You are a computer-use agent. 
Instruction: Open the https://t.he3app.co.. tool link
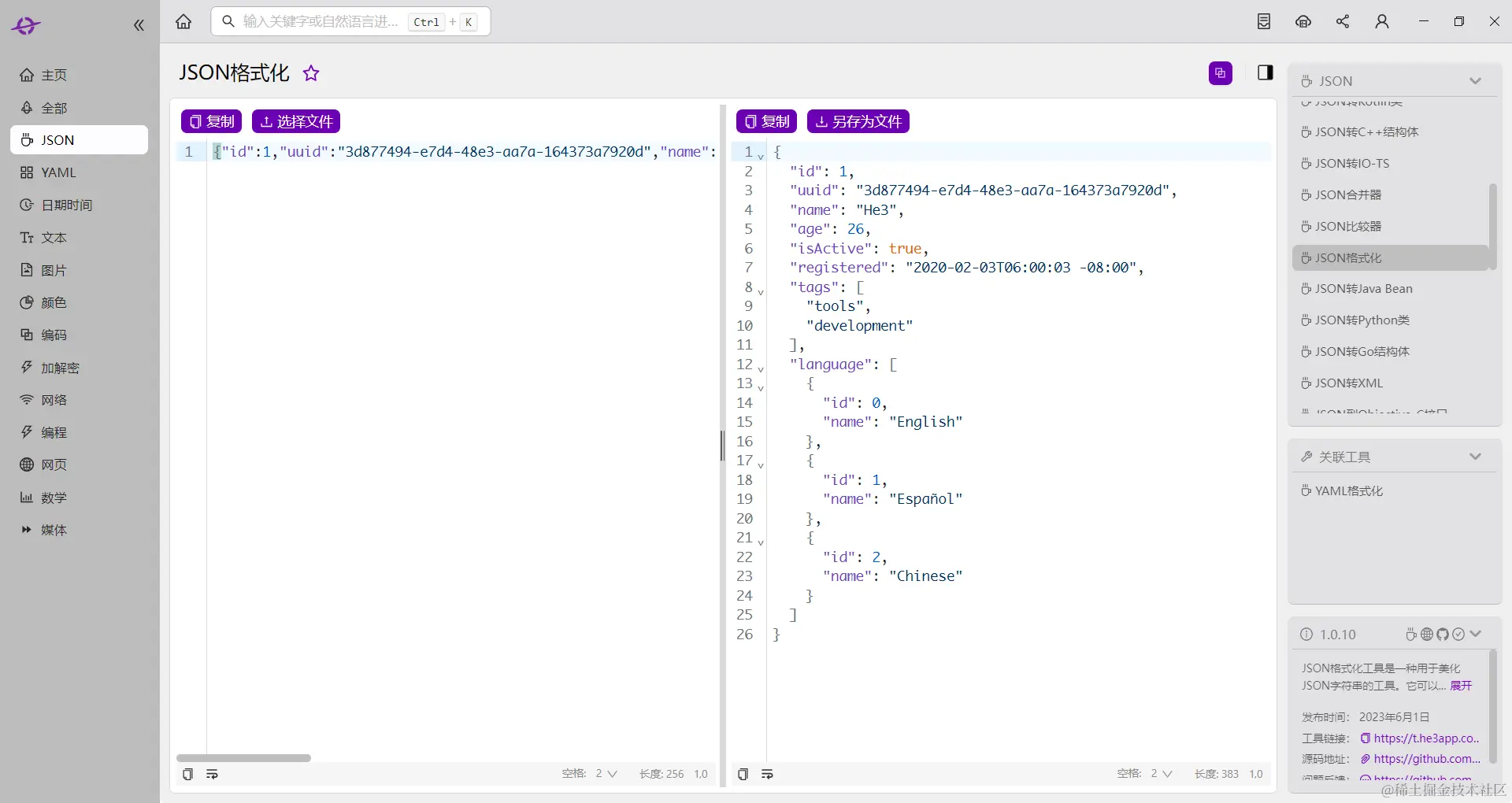(1426, 738)
